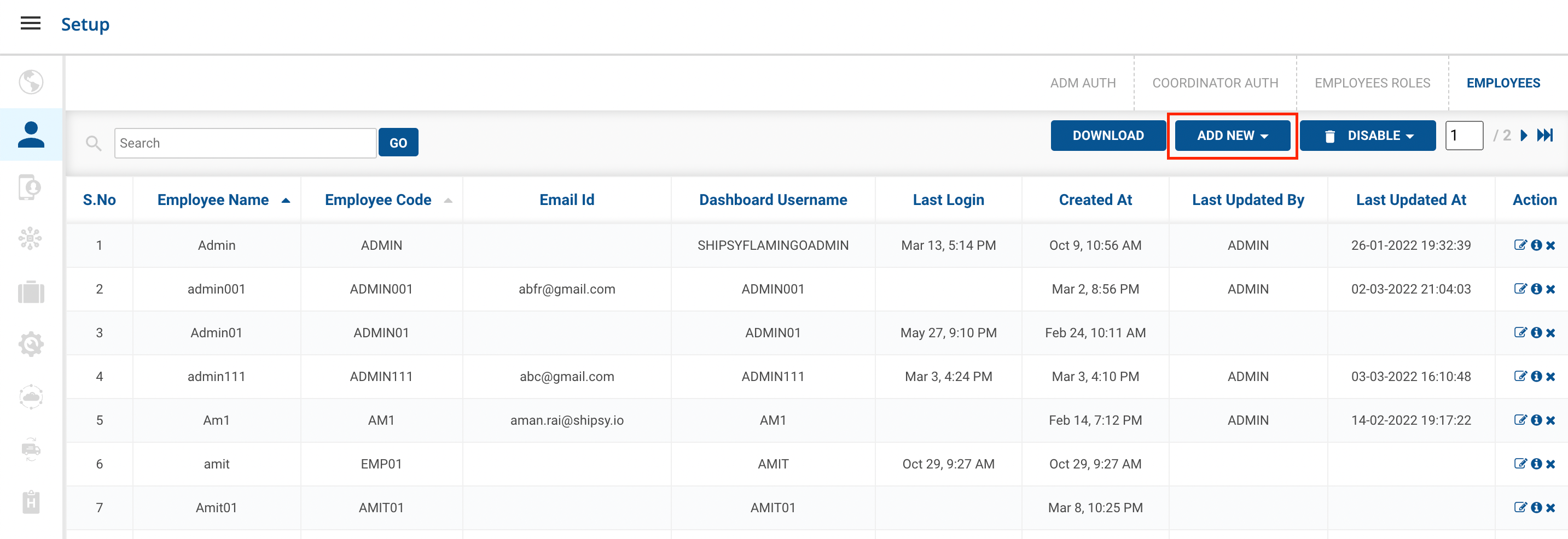This screenshot has width=1568, height=539.
Task: Open the hamburger menu
Action: click(31, 24)
